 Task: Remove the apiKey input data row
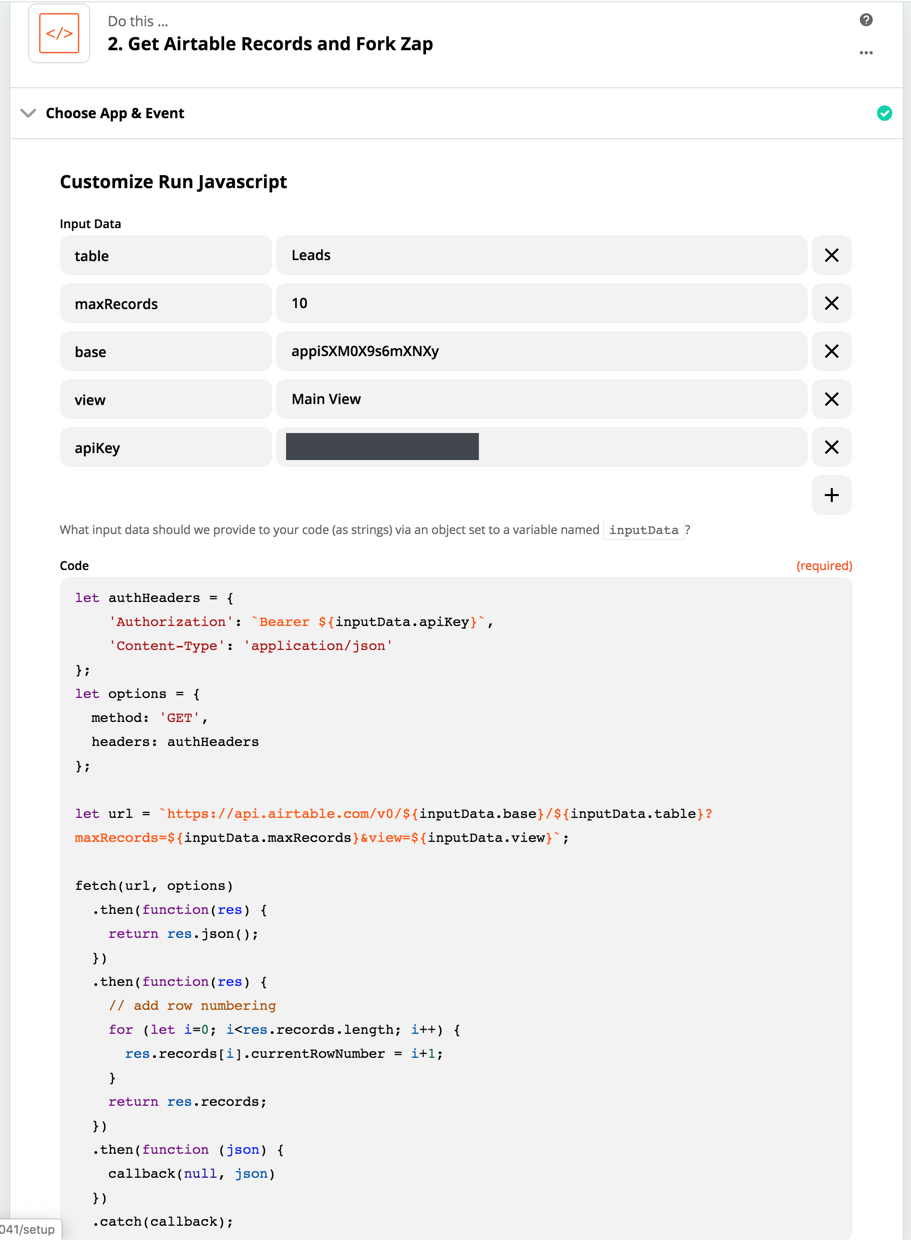tap(831, 447)
